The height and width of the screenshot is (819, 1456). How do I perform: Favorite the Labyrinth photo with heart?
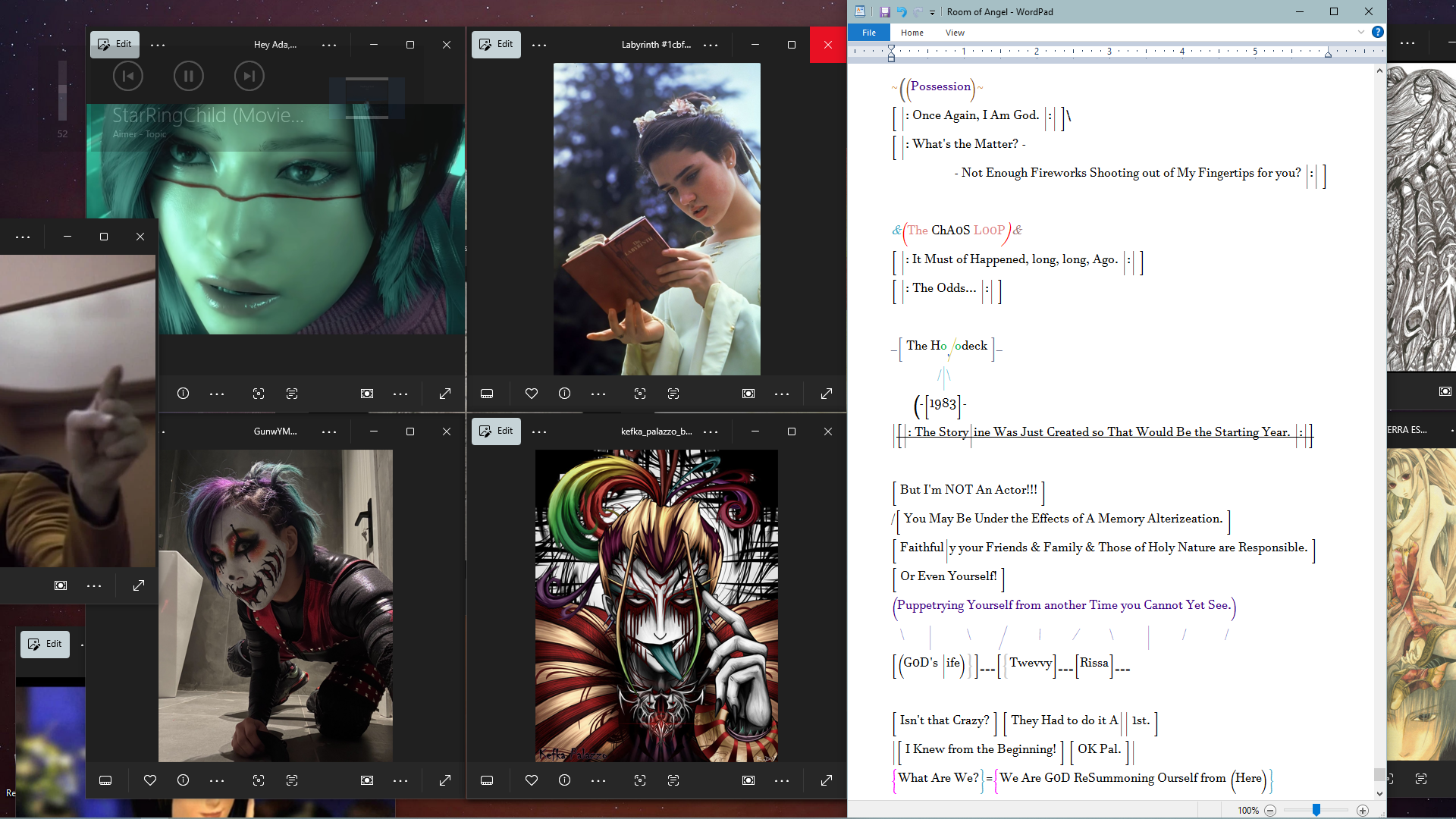(532, 394)
